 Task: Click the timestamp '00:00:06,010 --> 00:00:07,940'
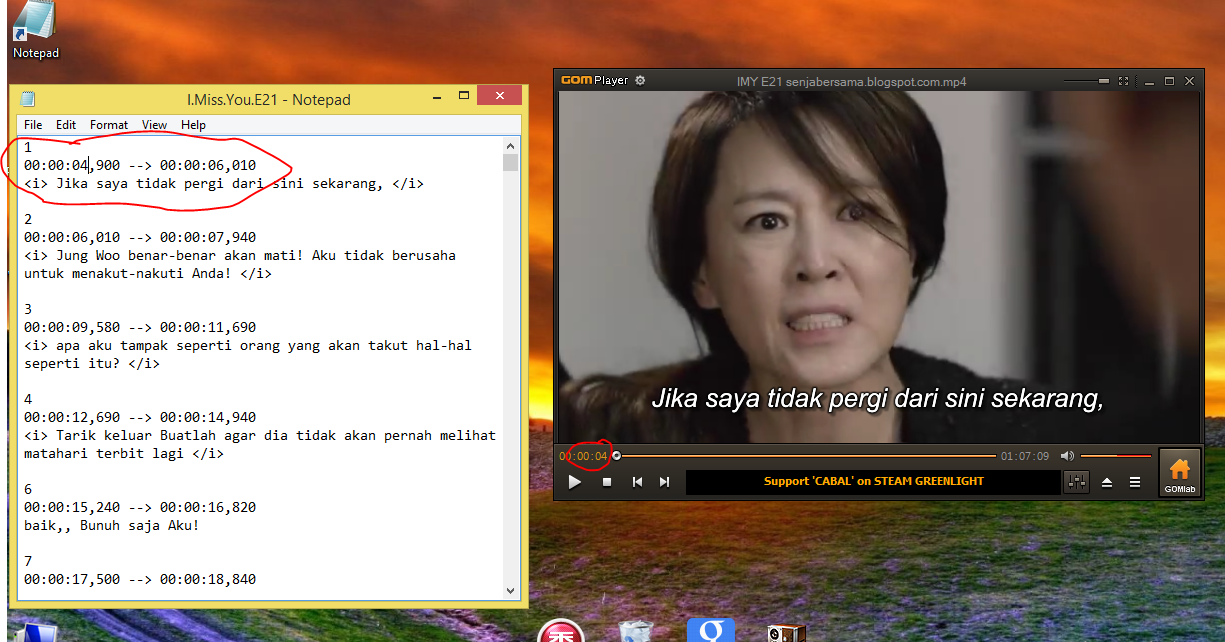point(140,237)
